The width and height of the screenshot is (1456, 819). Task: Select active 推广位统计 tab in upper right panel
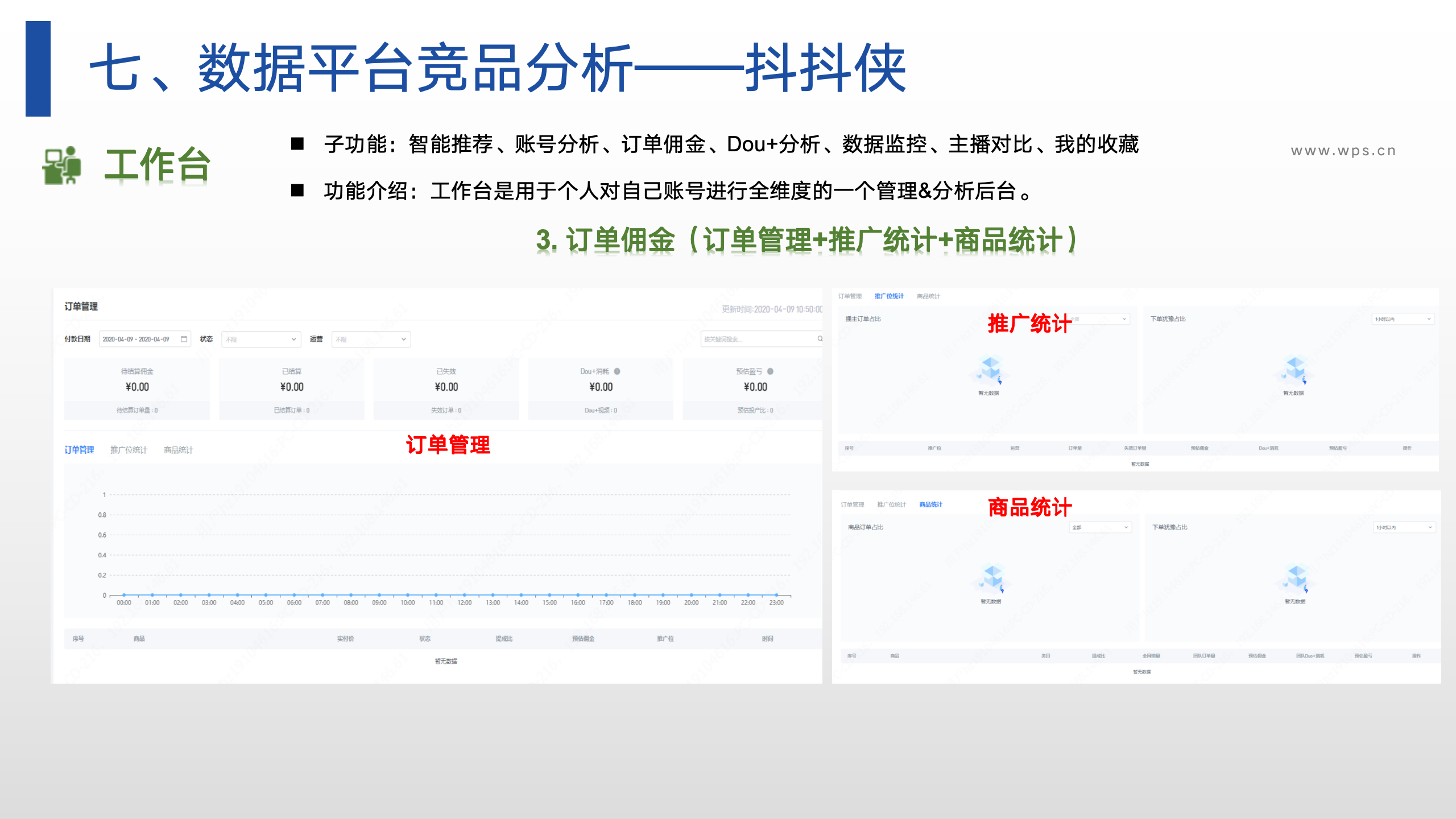click(889, 296)
